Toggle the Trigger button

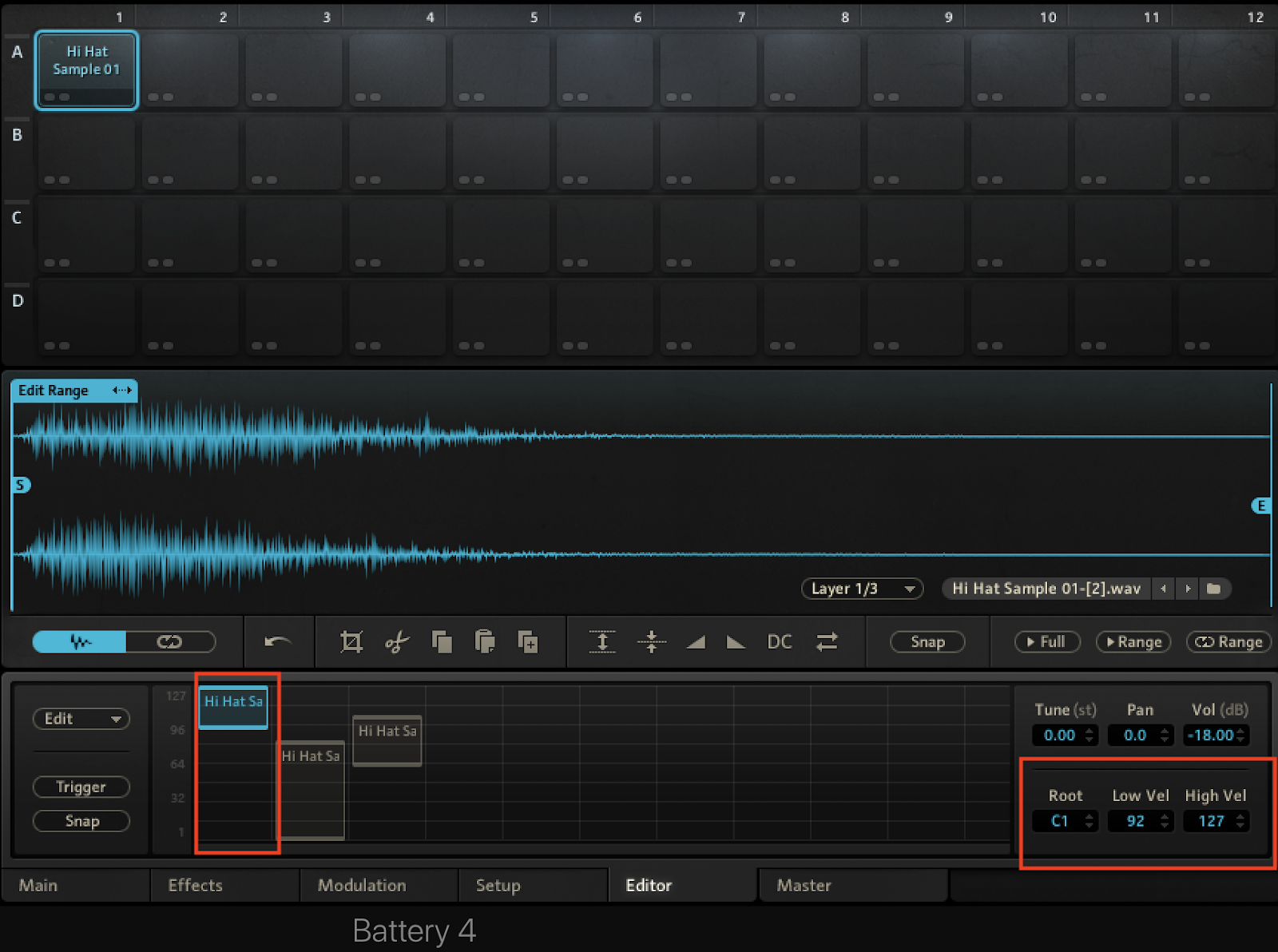click(81, 787)
